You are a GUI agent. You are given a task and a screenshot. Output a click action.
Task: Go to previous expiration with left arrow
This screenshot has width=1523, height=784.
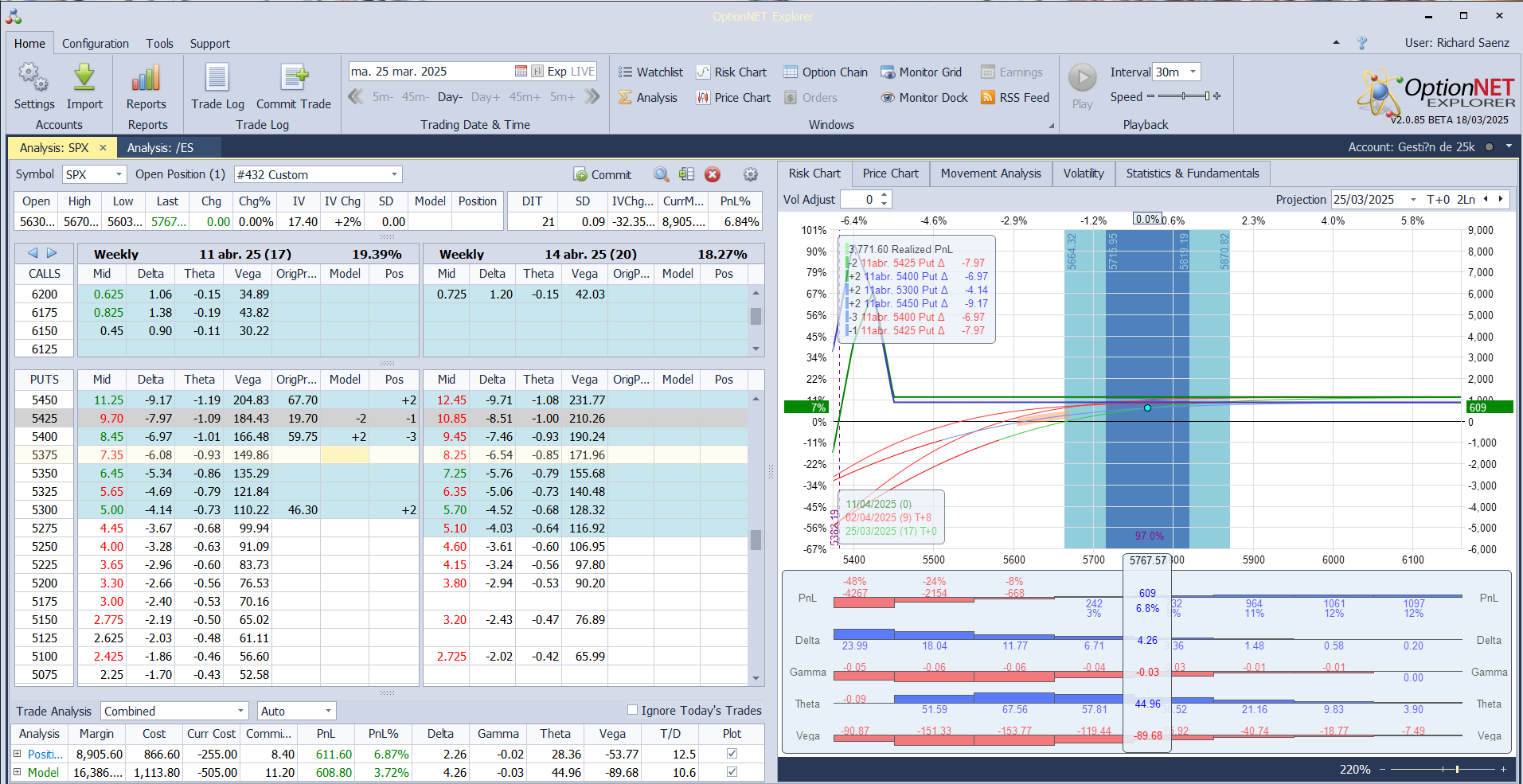33,253
